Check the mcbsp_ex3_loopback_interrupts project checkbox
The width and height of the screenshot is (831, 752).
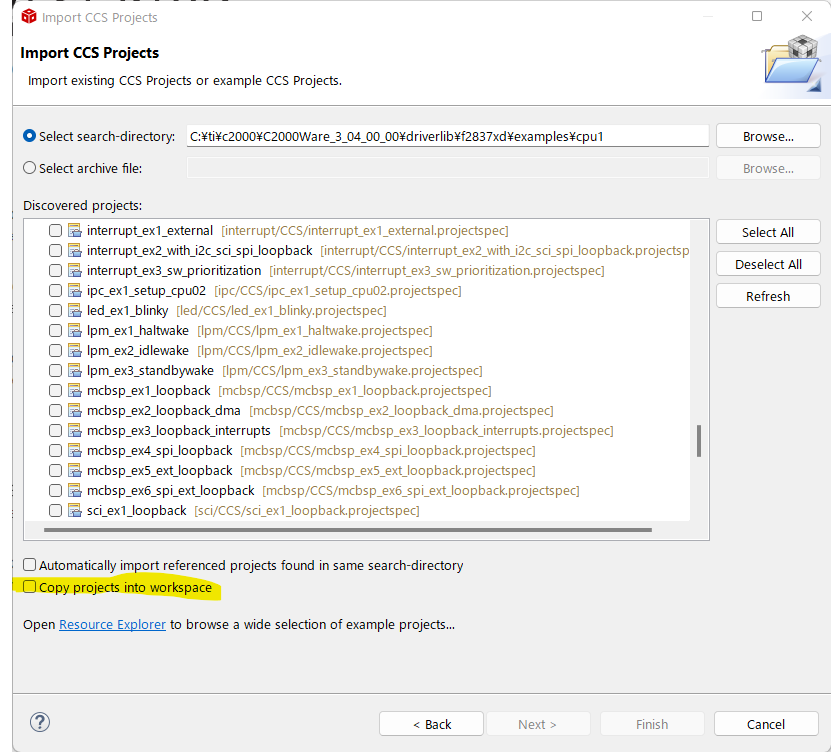[55, 431]
